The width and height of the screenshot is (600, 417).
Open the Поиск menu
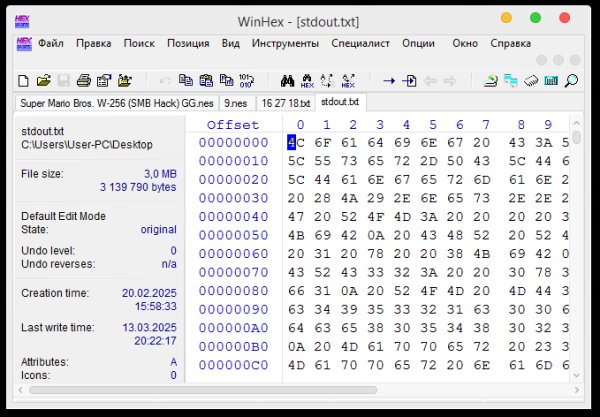click(x=139, y=43)
